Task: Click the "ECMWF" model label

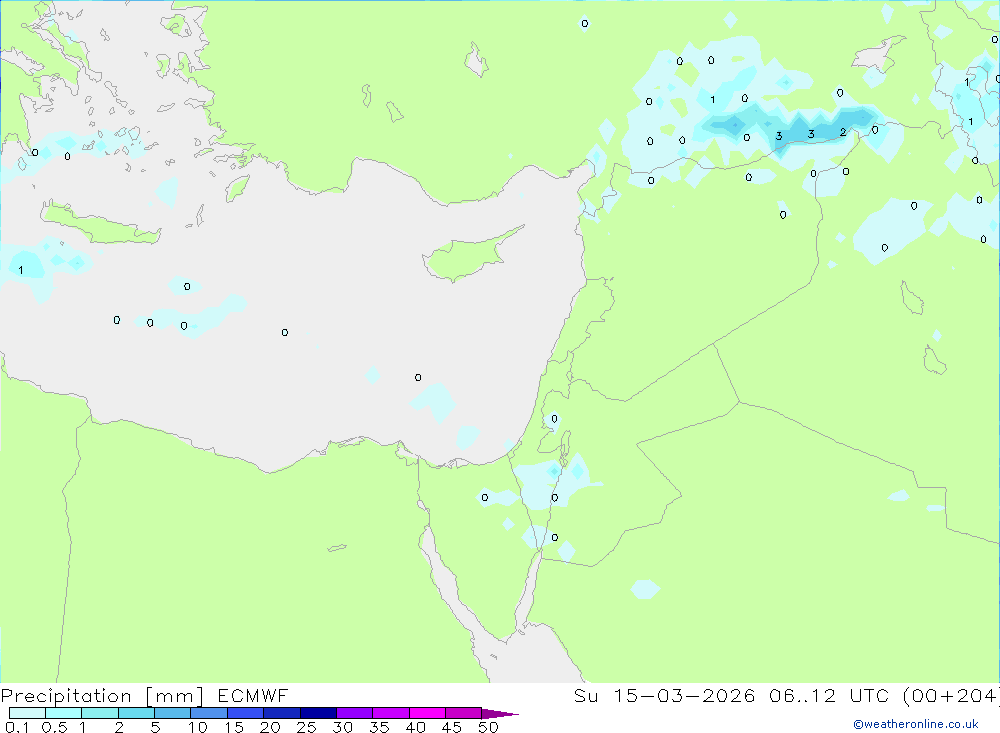Action: [253, 695]
